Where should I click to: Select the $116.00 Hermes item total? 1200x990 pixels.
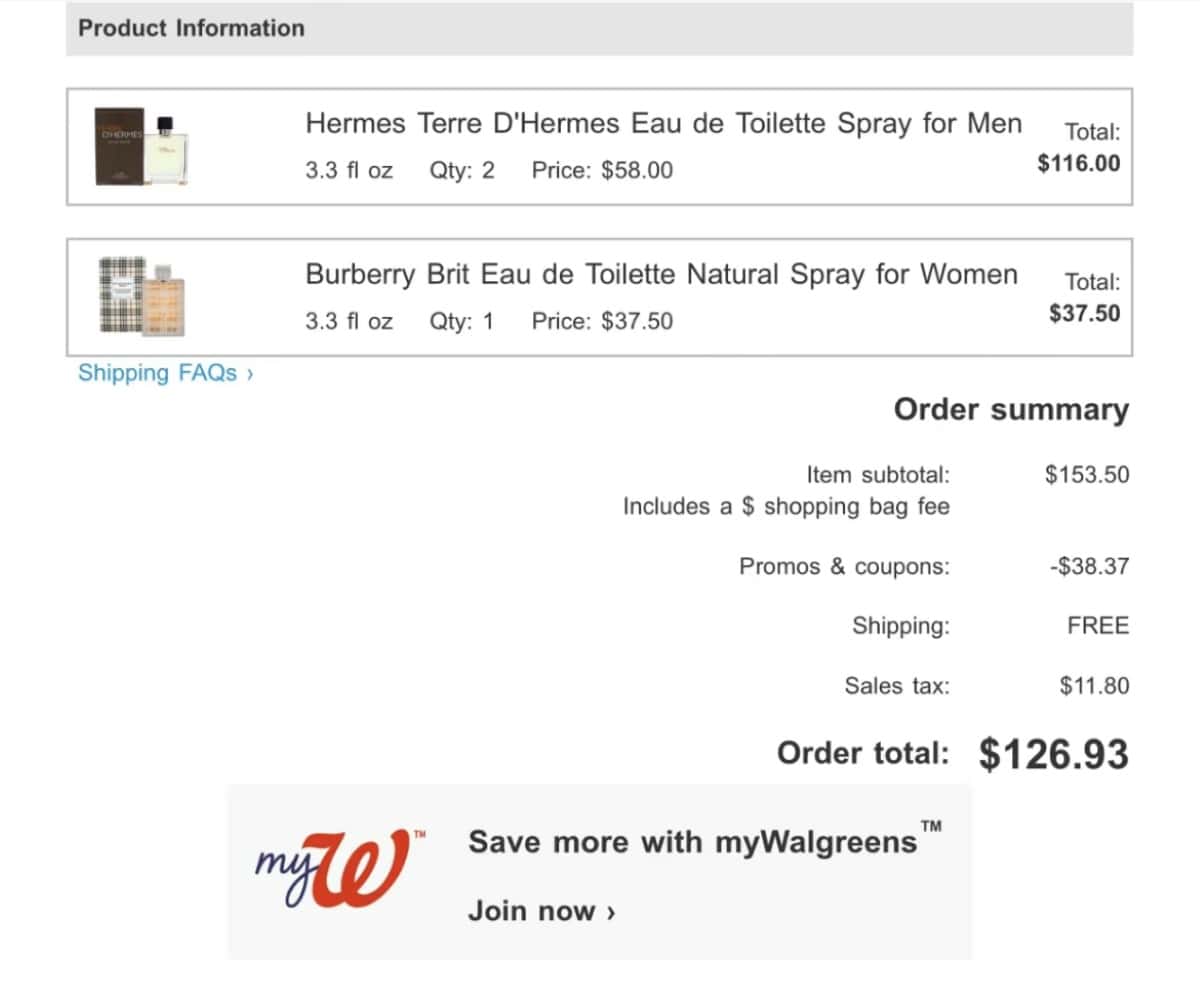coord(1079,163)
